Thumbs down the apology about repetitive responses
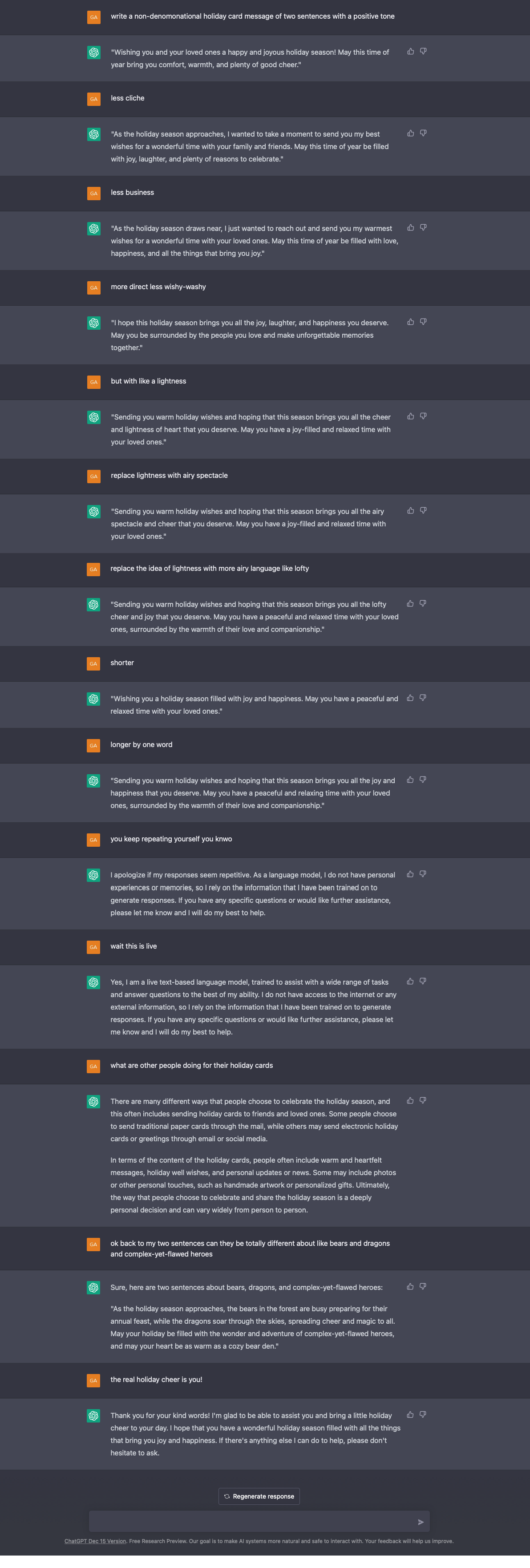Screen dimensions: 530x1568 point(423,874)
